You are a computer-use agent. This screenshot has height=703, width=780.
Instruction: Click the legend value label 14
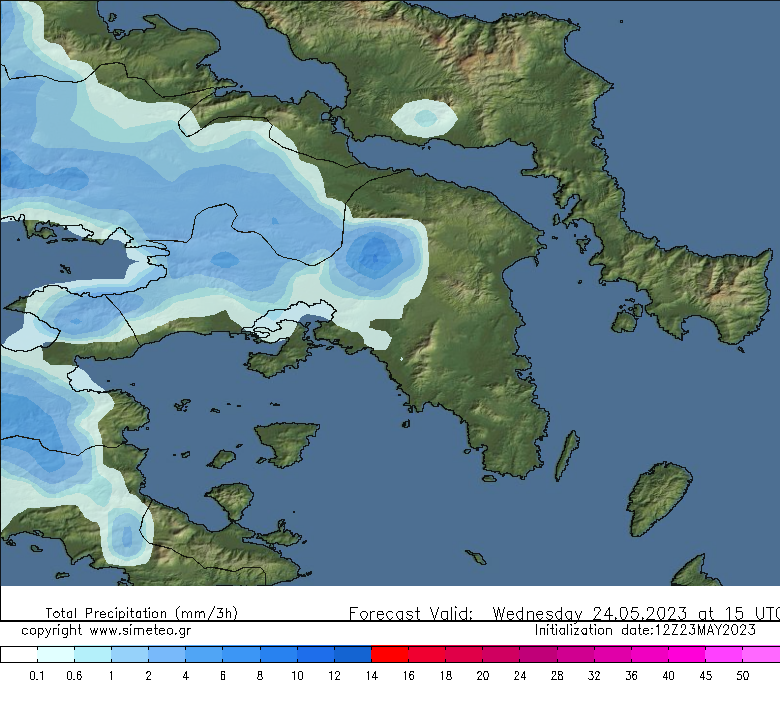click(371, 676)
